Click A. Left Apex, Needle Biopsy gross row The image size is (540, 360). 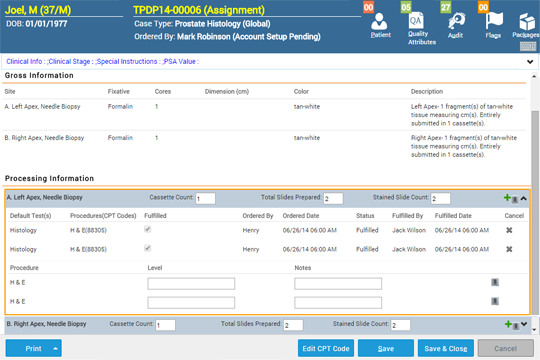click(x=264, y=115)
